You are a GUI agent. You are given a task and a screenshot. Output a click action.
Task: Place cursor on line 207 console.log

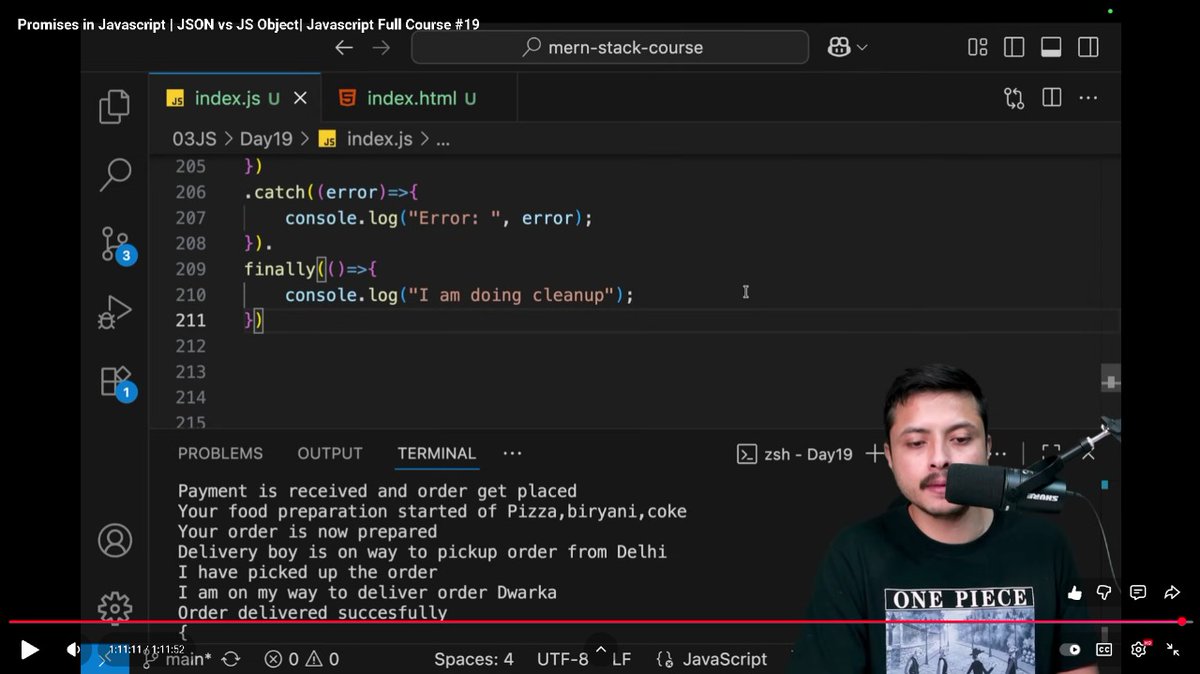344,218
